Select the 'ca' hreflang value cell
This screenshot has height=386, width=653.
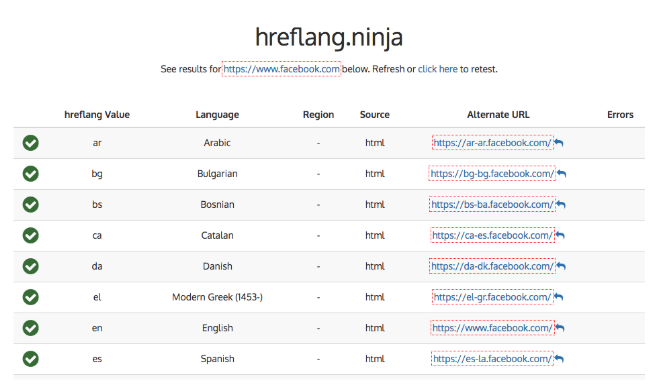(x=97, y=236)
